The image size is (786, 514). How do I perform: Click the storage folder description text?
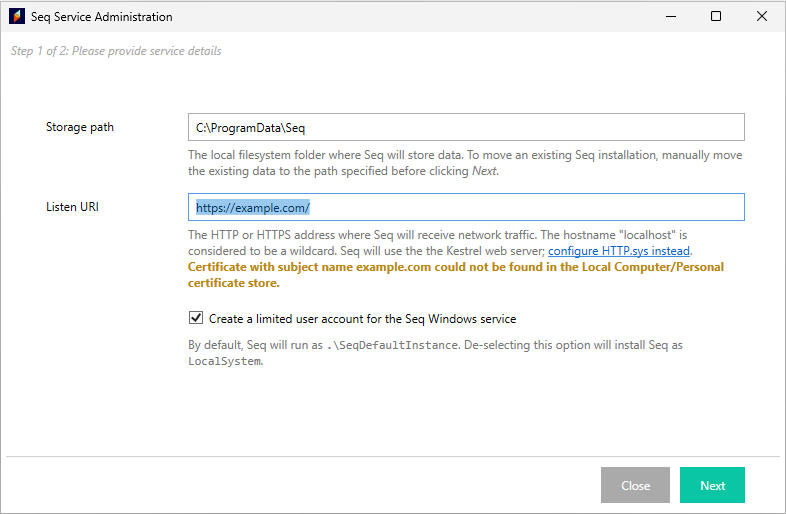coord(465,163)
